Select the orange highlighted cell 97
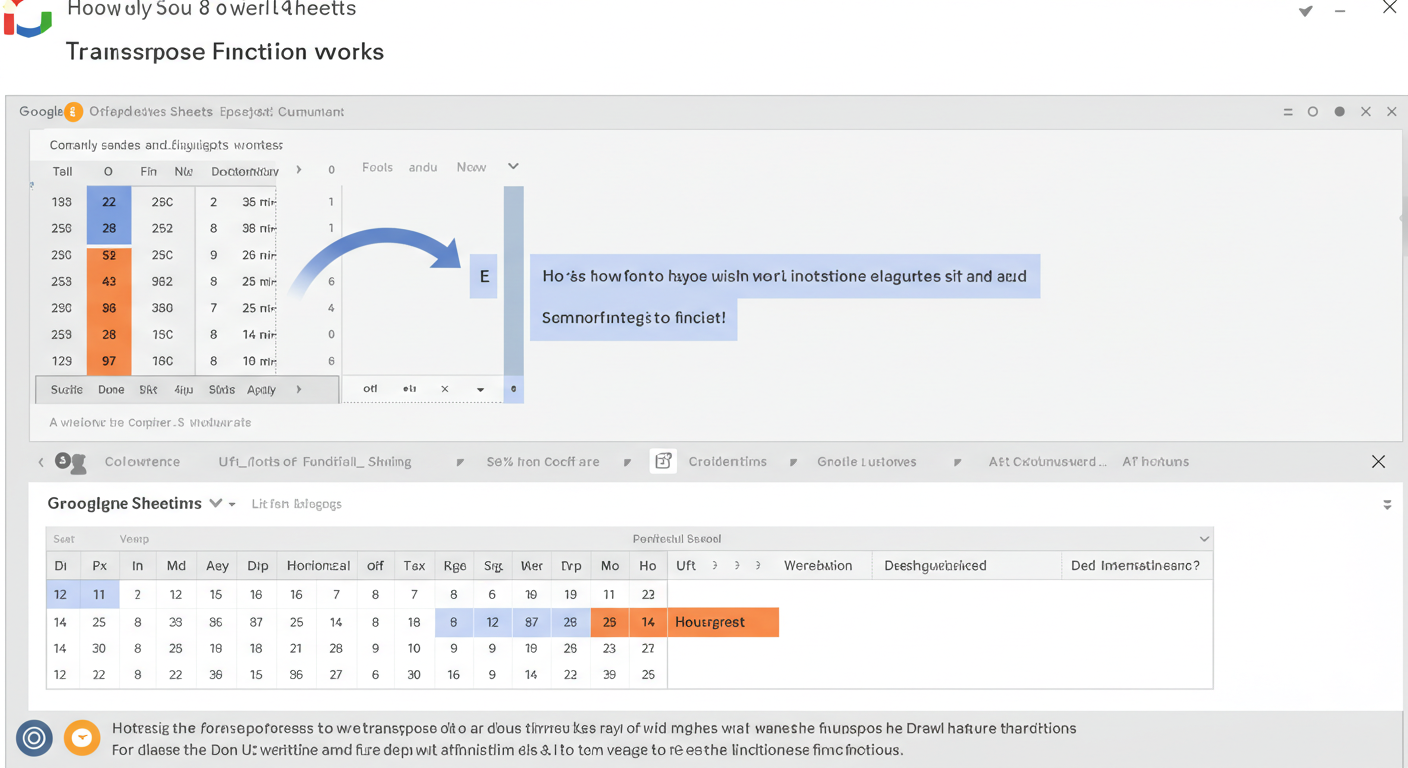The width and height of the screenshot is (1408, 768). pos(109,361)
